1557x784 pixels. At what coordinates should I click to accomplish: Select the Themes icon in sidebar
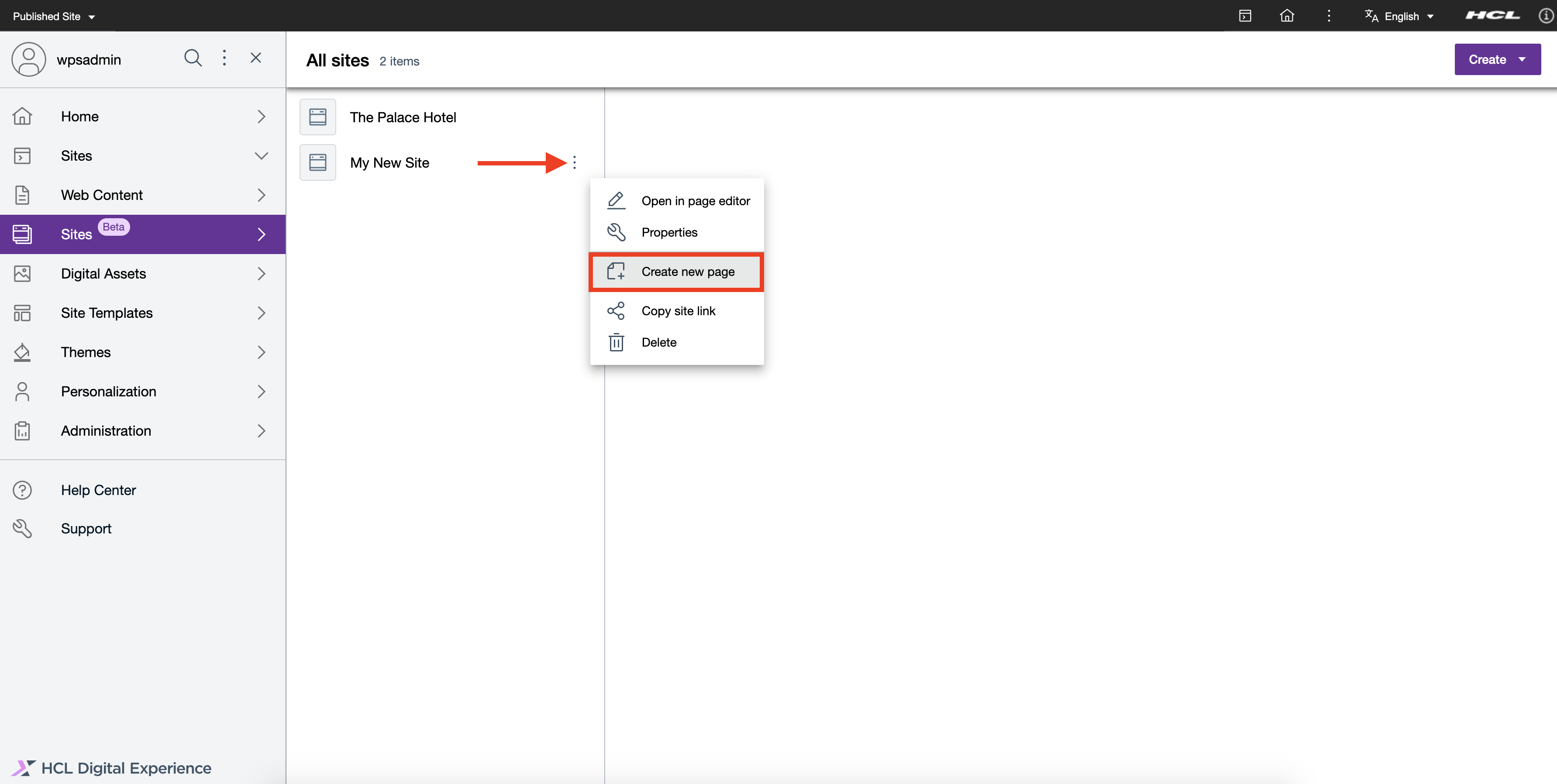[22, 352]
